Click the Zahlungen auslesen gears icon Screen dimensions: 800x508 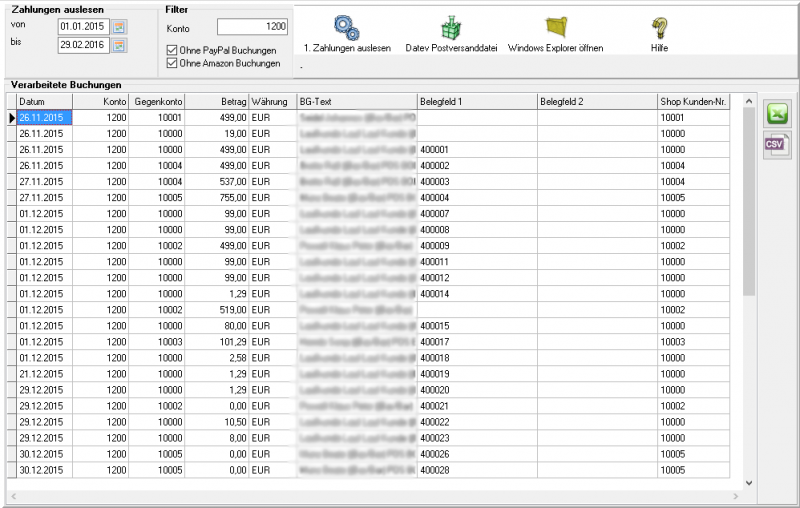click(x=347, y=28)
